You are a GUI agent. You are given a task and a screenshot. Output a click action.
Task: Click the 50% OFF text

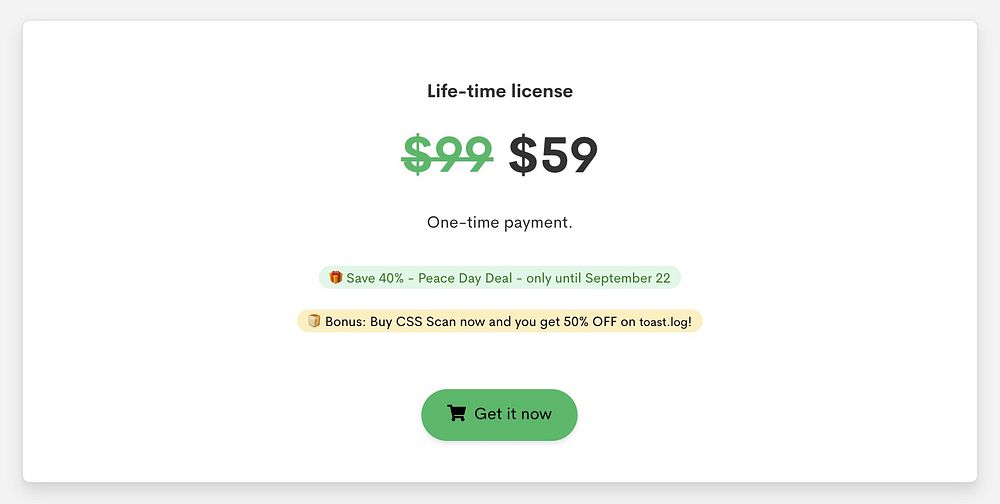pos(590,322)
